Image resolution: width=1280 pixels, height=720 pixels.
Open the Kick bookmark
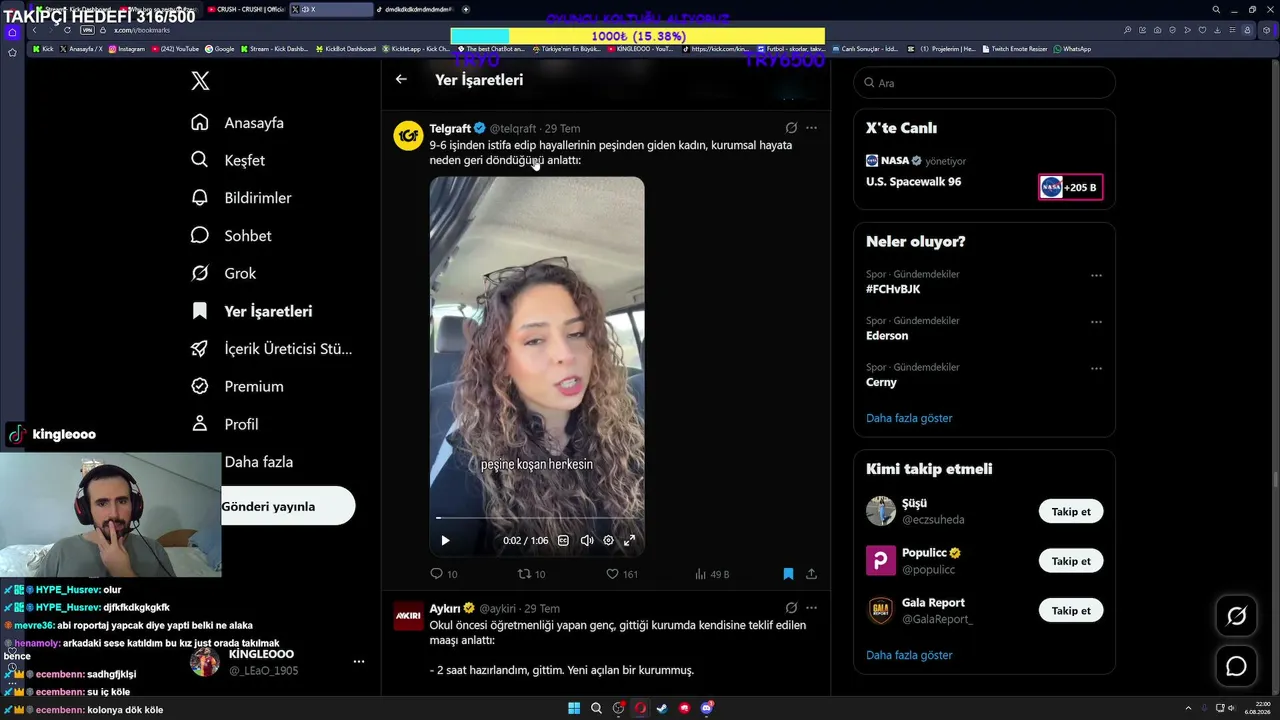pyautogui.click(x=43, y=49)
